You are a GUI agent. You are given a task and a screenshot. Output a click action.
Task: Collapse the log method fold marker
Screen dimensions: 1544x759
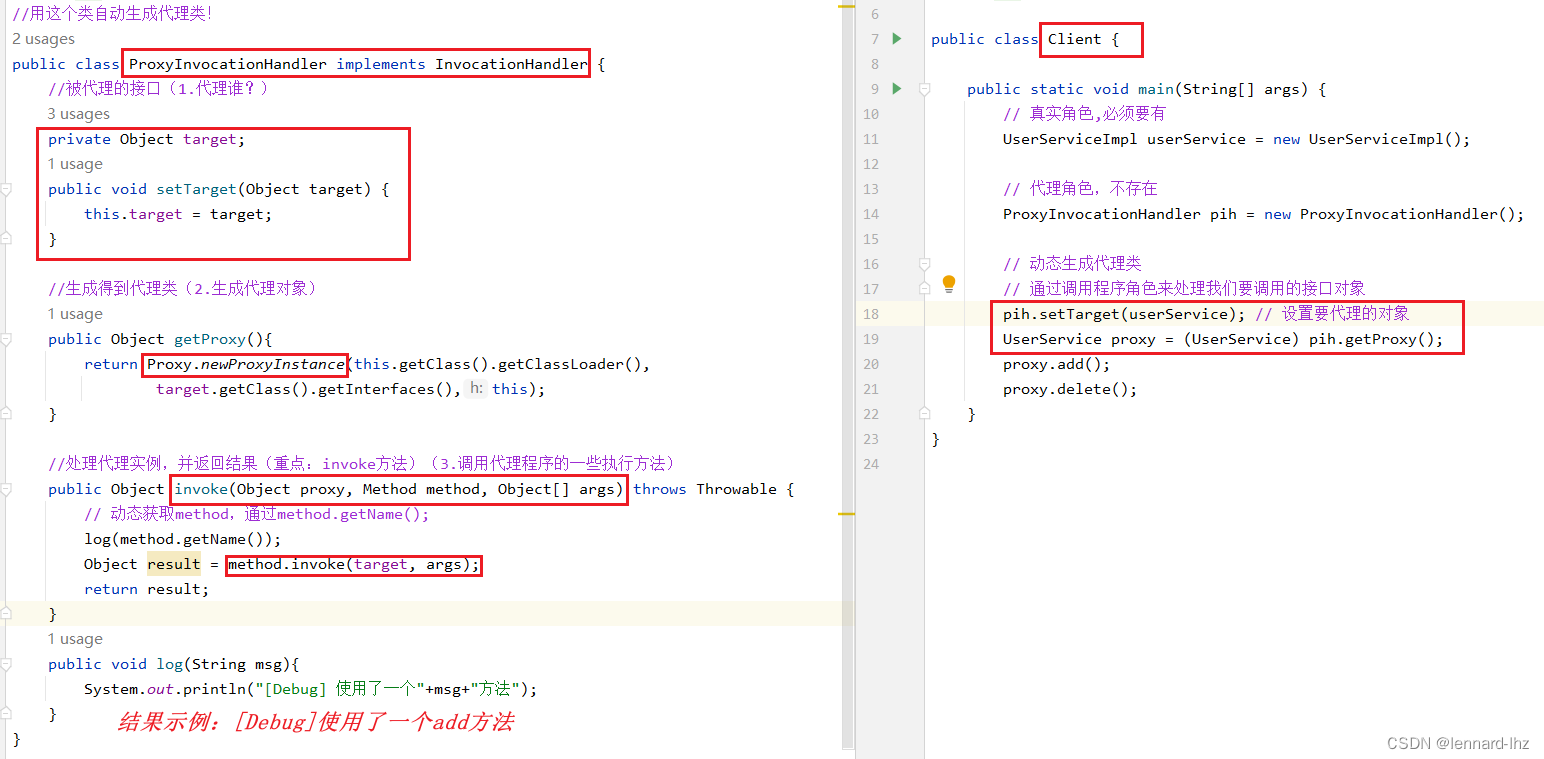(6, 664)
